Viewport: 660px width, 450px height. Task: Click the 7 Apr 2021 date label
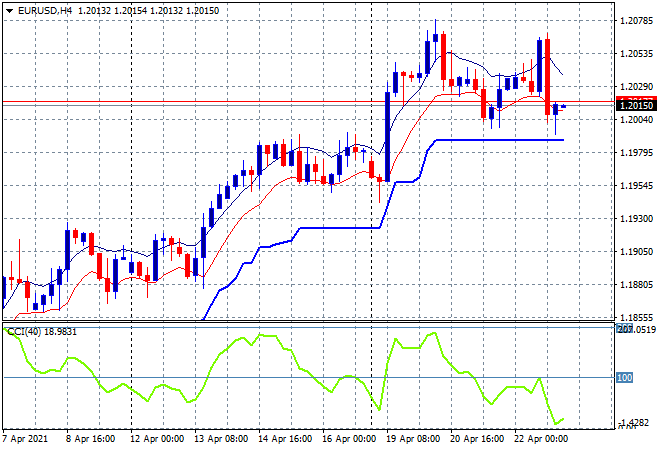click(x=25, y=439)
